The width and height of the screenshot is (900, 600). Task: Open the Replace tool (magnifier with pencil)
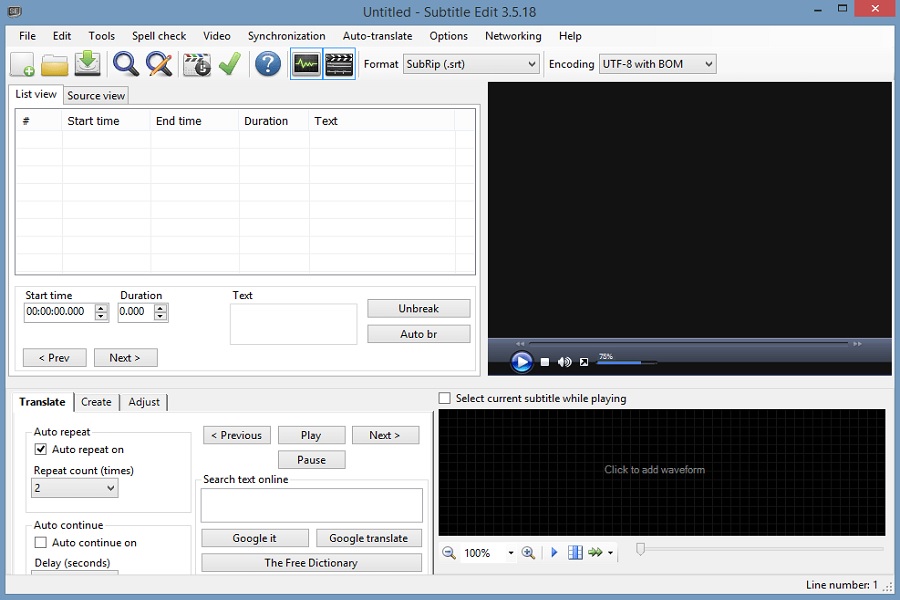pyautogui.click(x=159, y=64)
